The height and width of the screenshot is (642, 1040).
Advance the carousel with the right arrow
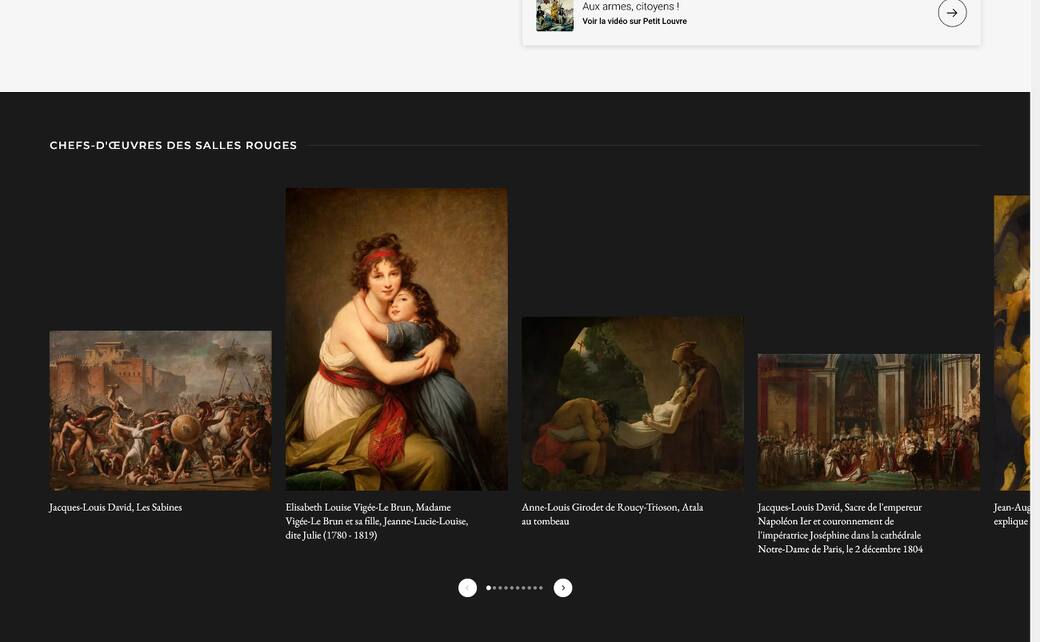(562, 587)
